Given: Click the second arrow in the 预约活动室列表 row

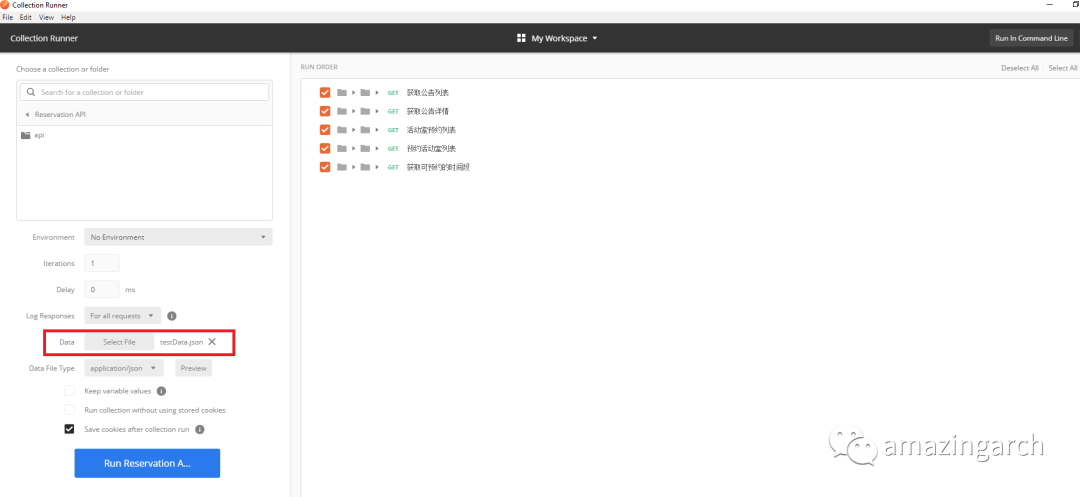Looking at the screenshot, I should coord(377,148).
